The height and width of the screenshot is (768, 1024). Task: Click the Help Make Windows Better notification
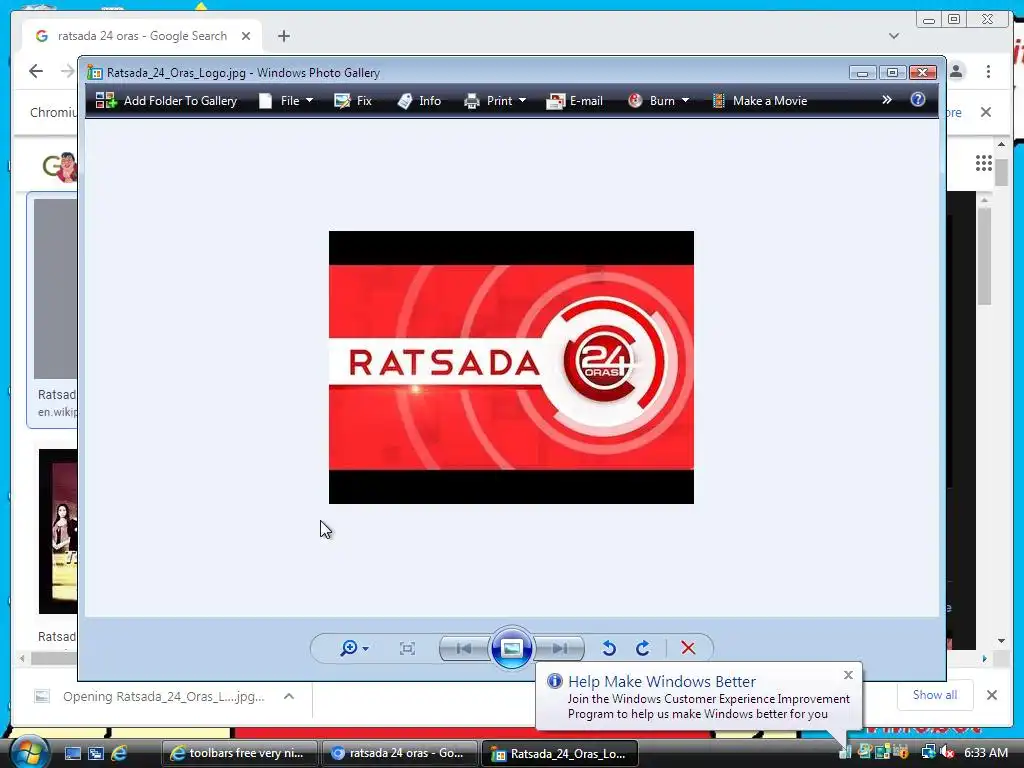(698, 697)
